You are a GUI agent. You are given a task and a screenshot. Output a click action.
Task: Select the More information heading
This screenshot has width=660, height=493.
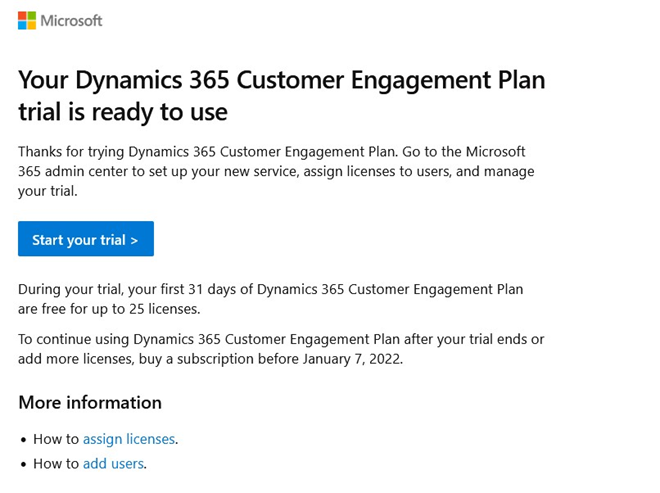90,403
